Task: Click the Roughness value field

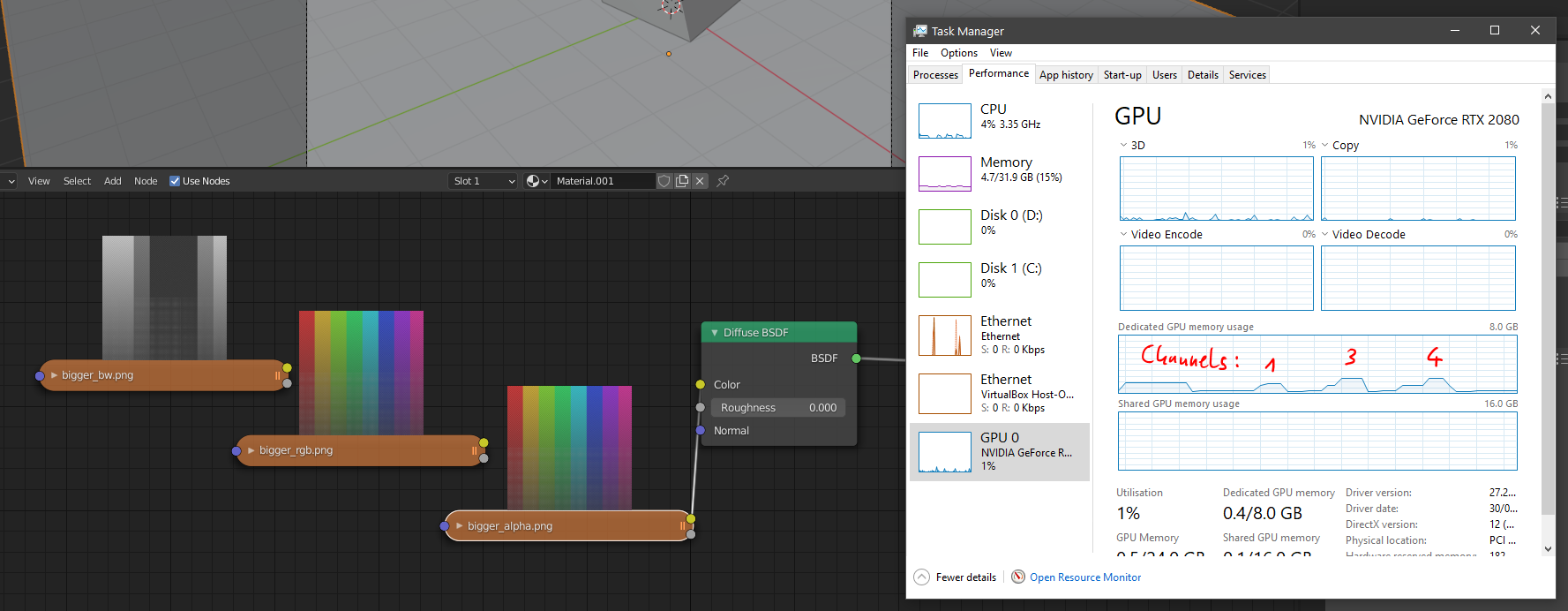Action: click(x=777, y=408)
